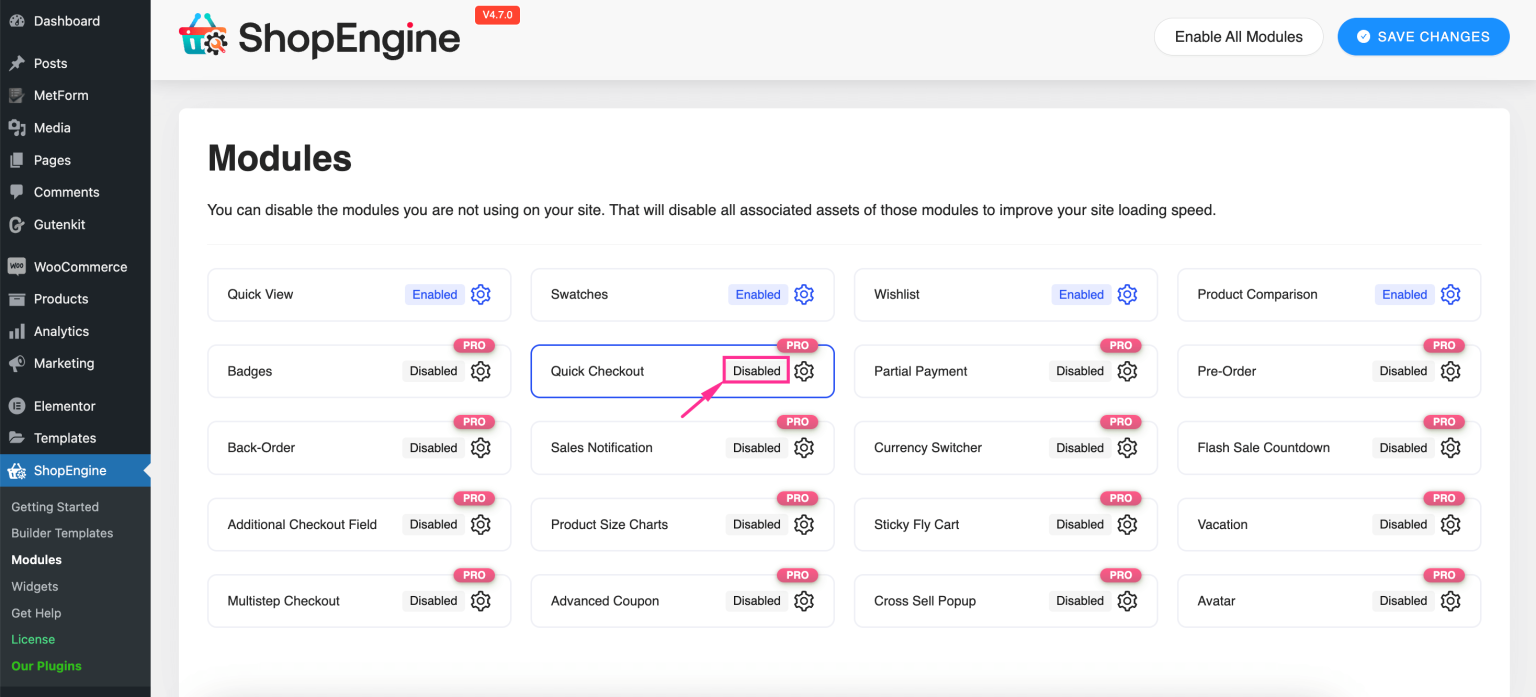Screen dimensions: 1536x697
Task: Open Flash Sale Countdown settings gear
Action: click(1451, 447)
